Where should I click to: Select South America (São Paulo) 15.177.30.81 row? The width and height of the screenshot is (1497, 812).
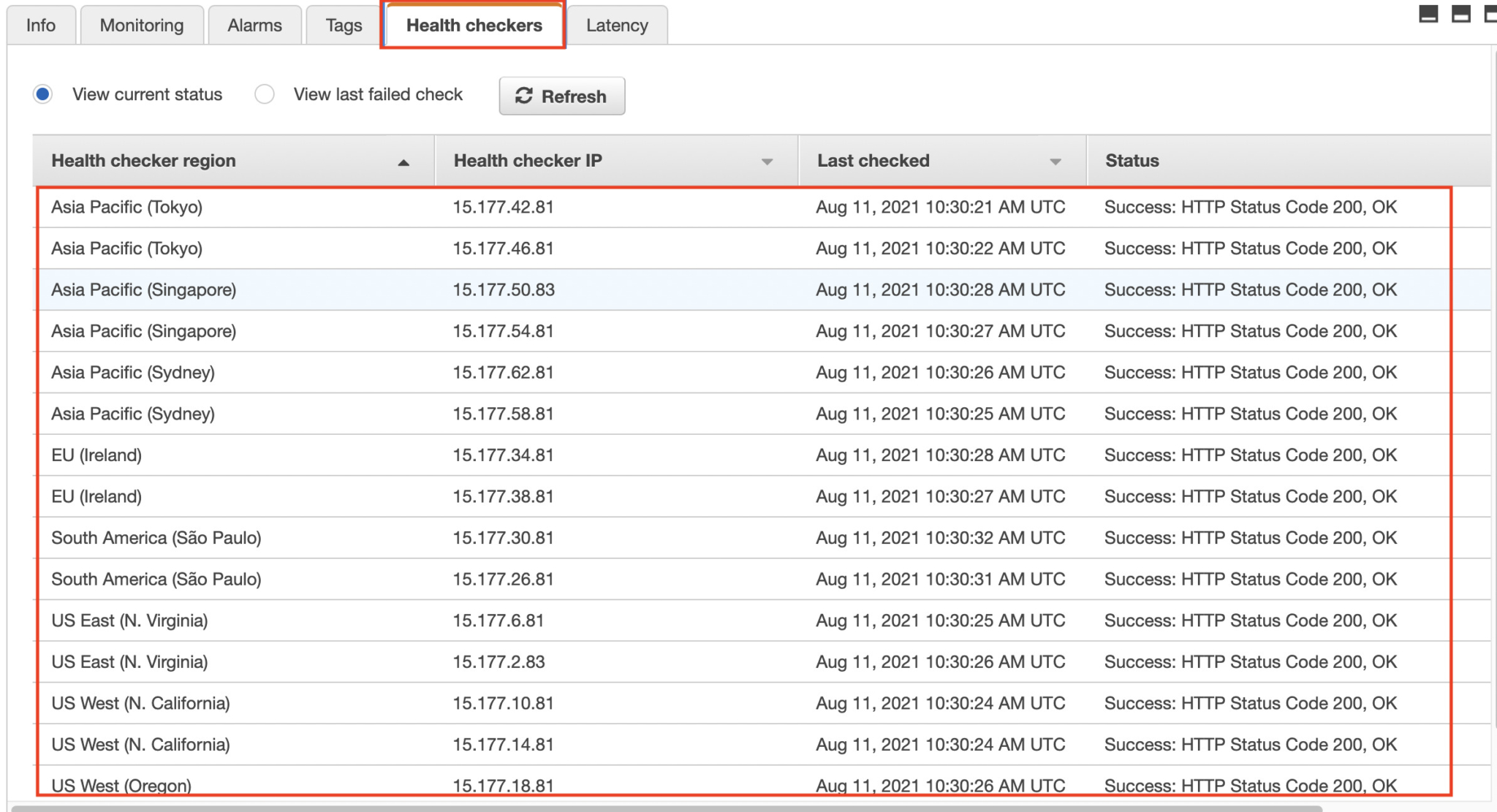click(x=502, y=538)
